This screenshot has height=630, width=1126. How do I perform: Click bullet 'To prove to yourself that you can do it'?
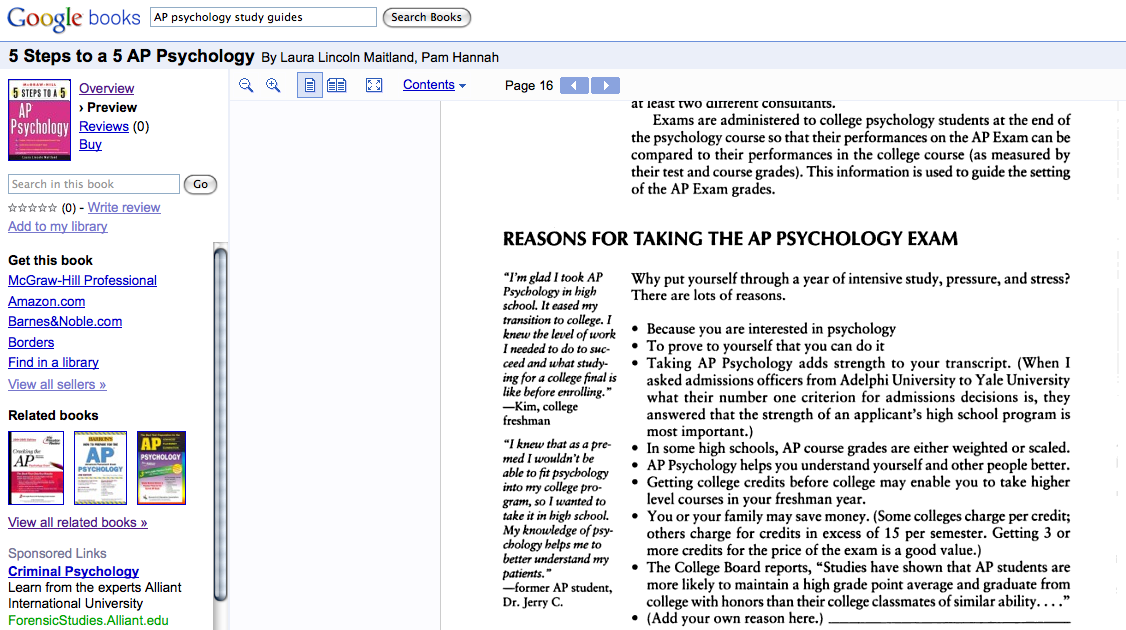pos(766,346)
